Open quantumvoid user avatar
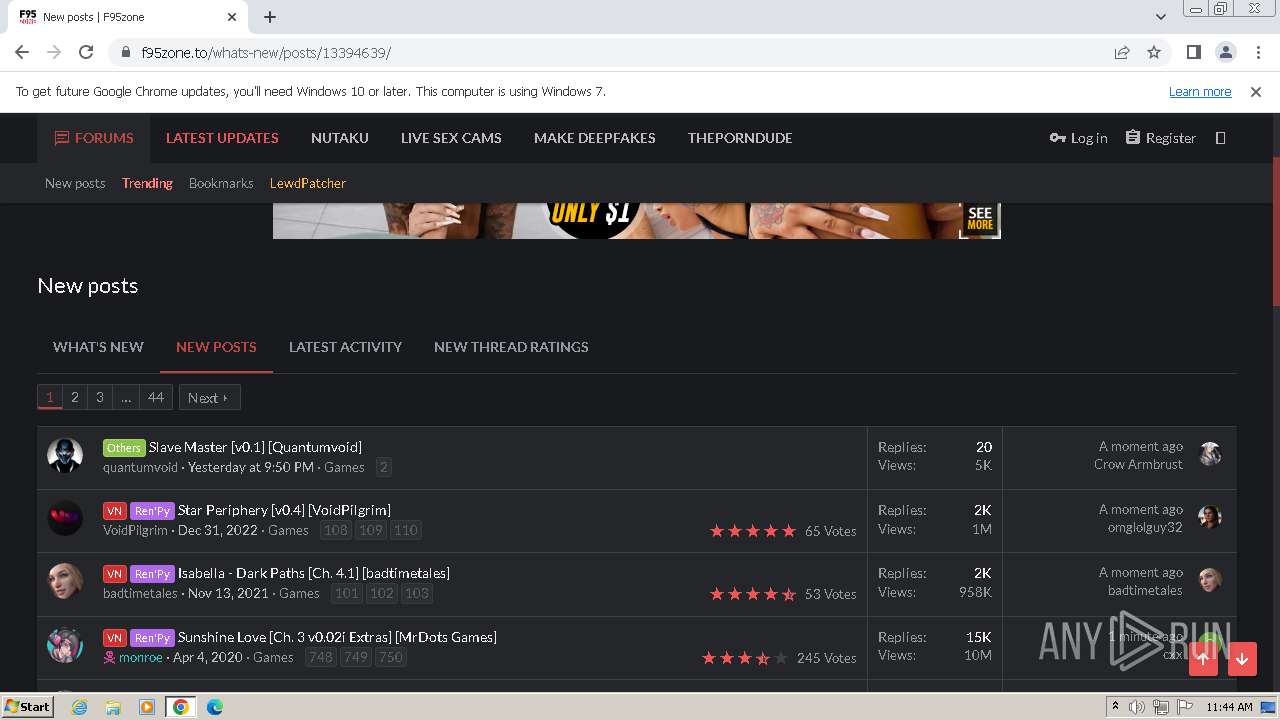1280x720 pixels. [x=65, y=455]
